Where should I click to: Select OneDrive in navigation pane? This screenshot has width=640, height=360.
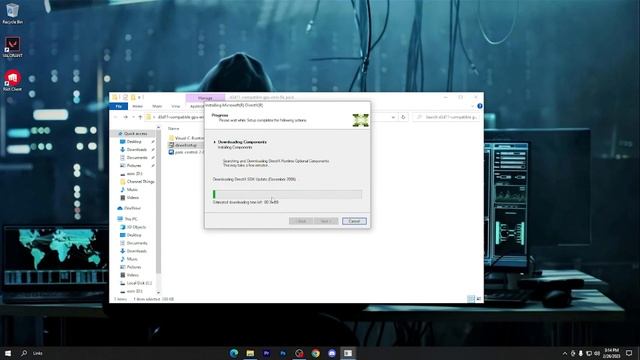132,208
